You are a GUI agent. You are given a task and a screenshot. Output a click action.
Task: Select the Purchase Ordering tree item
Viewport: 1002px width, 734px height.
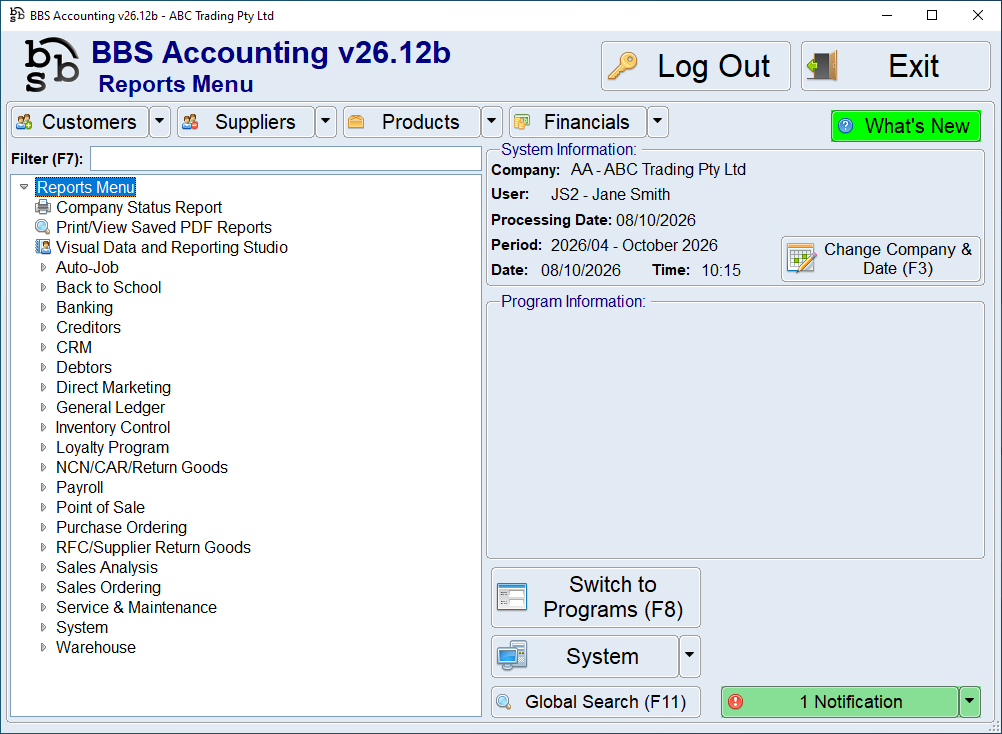click(x=121, y=527)
